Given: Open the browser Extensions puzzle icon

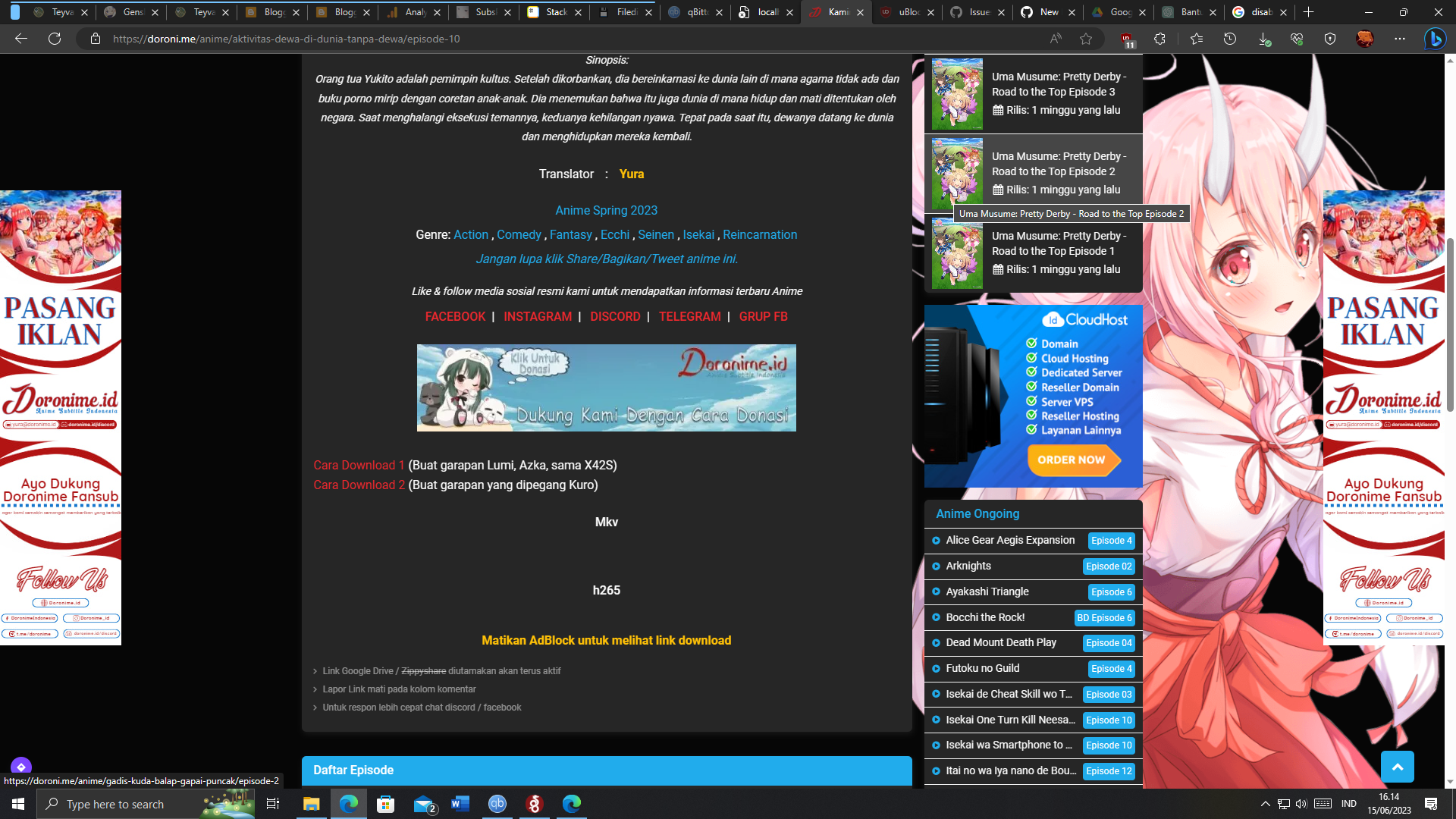Looking at the screenshot, I should point(1159,39).
